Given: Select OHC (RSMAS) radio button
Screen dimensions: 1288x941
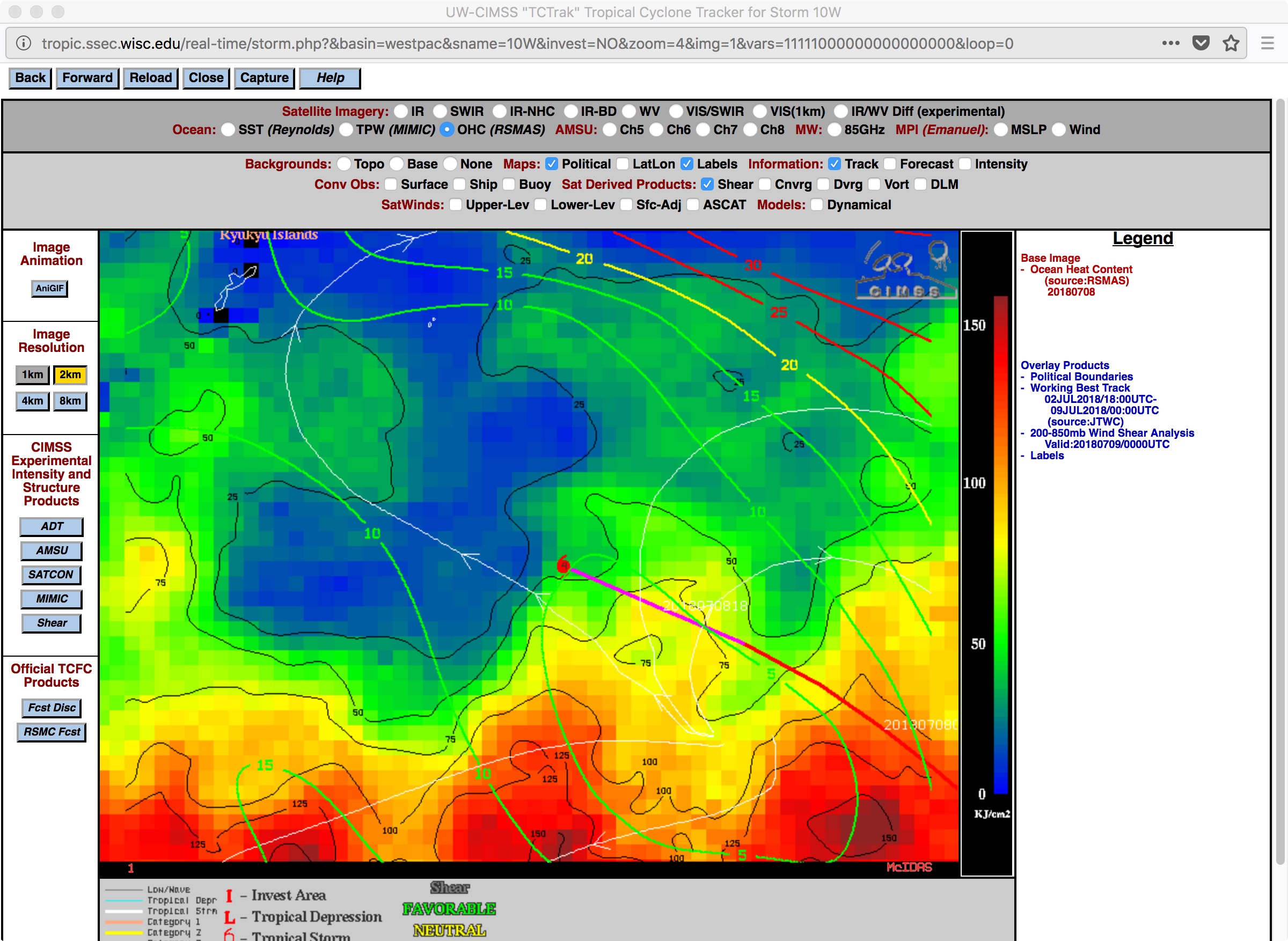Looking at the screenshot, I should [x=447, y=130].
